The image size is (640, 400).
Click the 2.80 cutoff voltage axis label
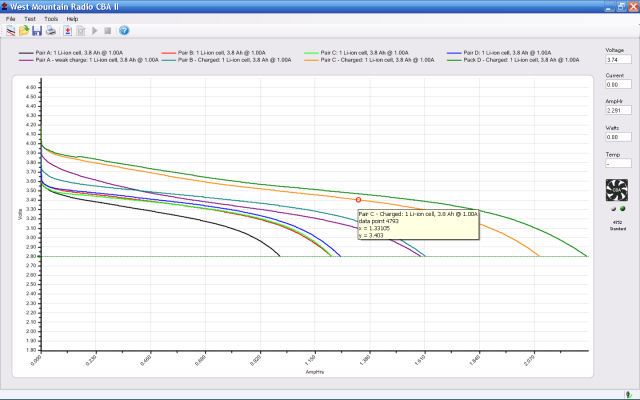point(31,256)
